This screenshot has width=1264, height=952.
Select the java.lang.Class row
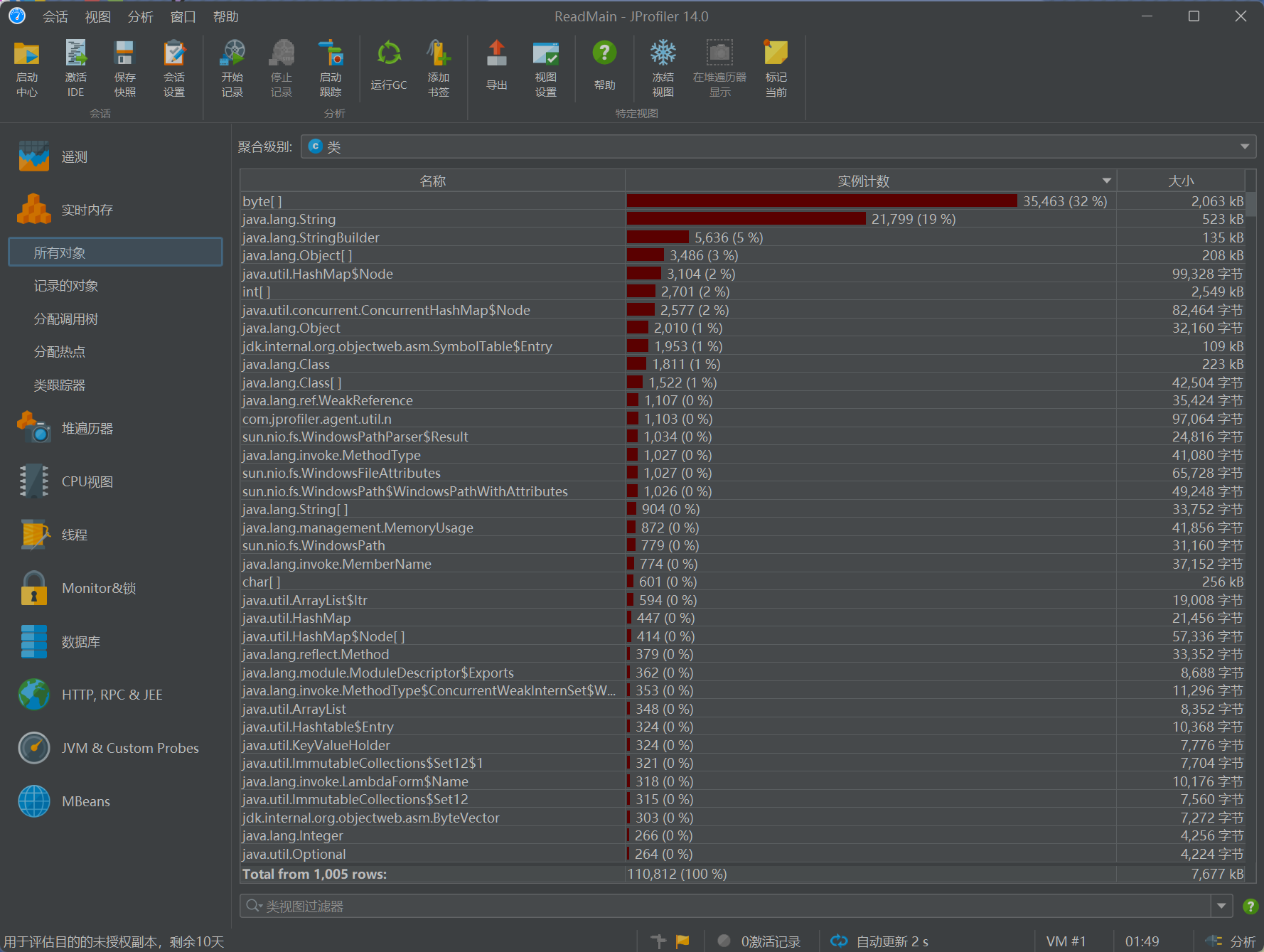pos(743,364)
